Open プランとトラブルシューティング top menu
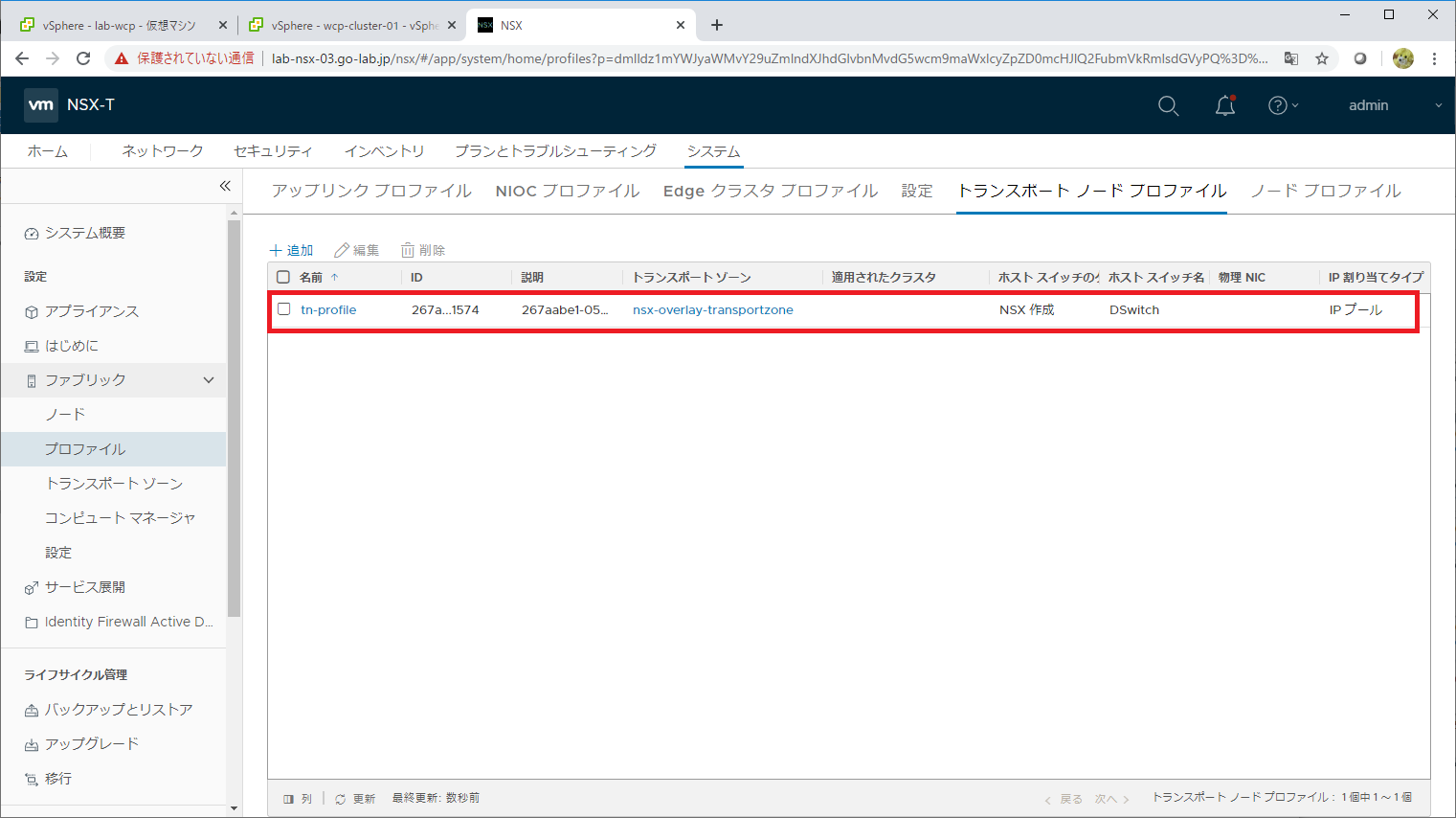Viewport: 1456px width, 818px height. click(x=555, y=151)
